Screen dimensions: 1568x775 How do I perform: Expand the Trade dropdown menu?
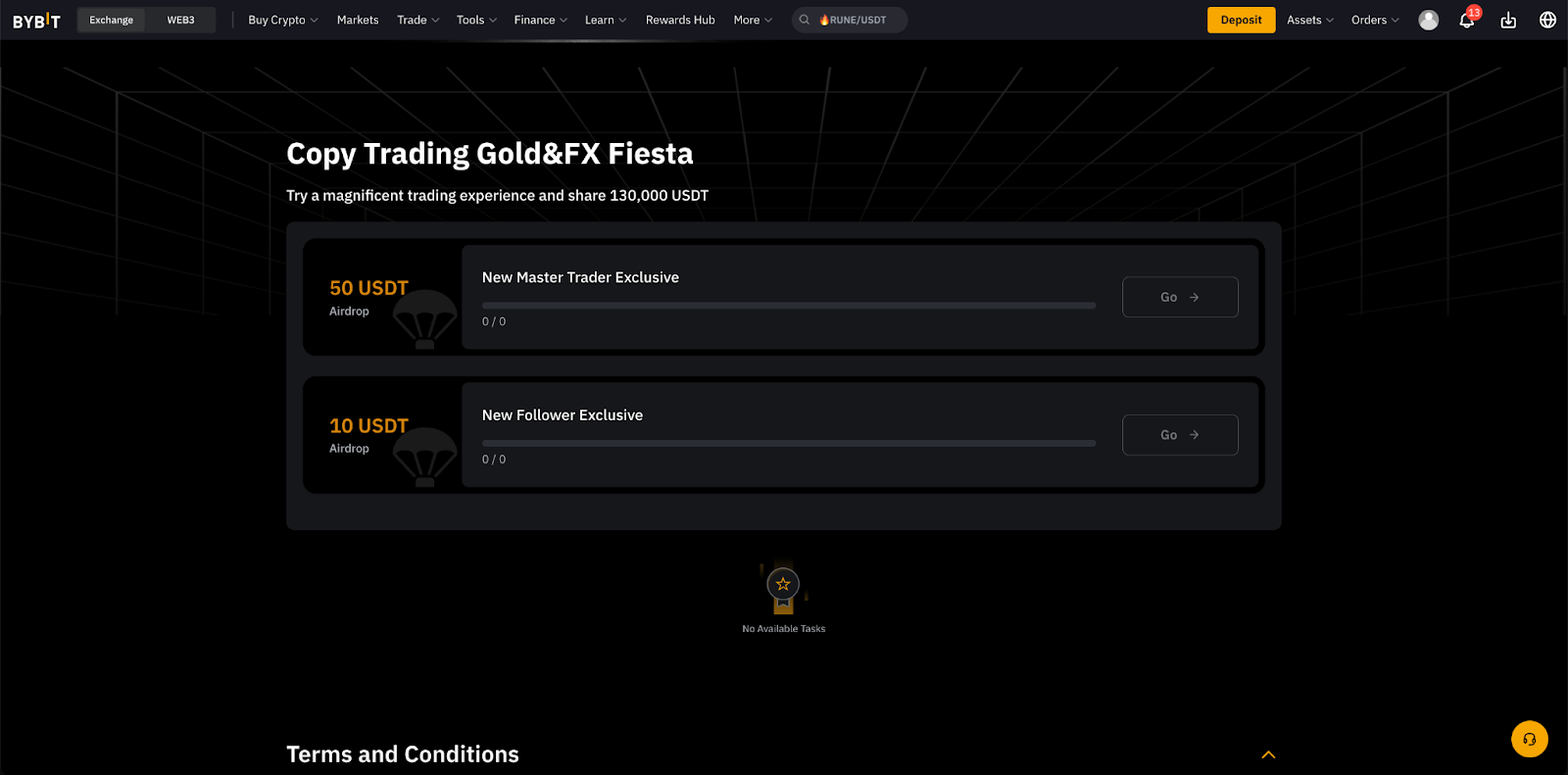[x=418, y=20]
